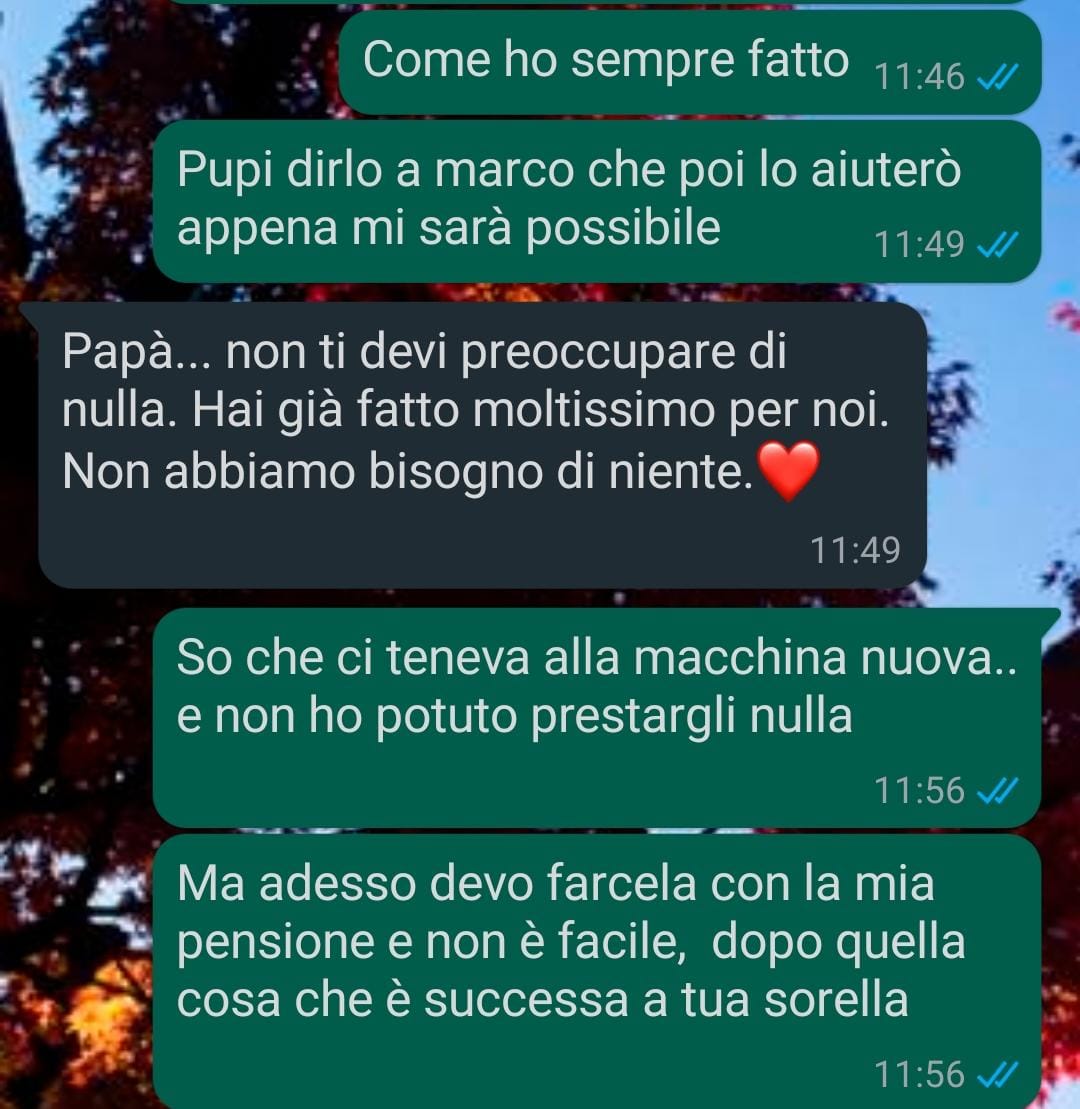Tap the text 'e non ho potuto prestargli nulla'
The width and height of the screenshot is (1080, 1109).
(x=514, y=717)
